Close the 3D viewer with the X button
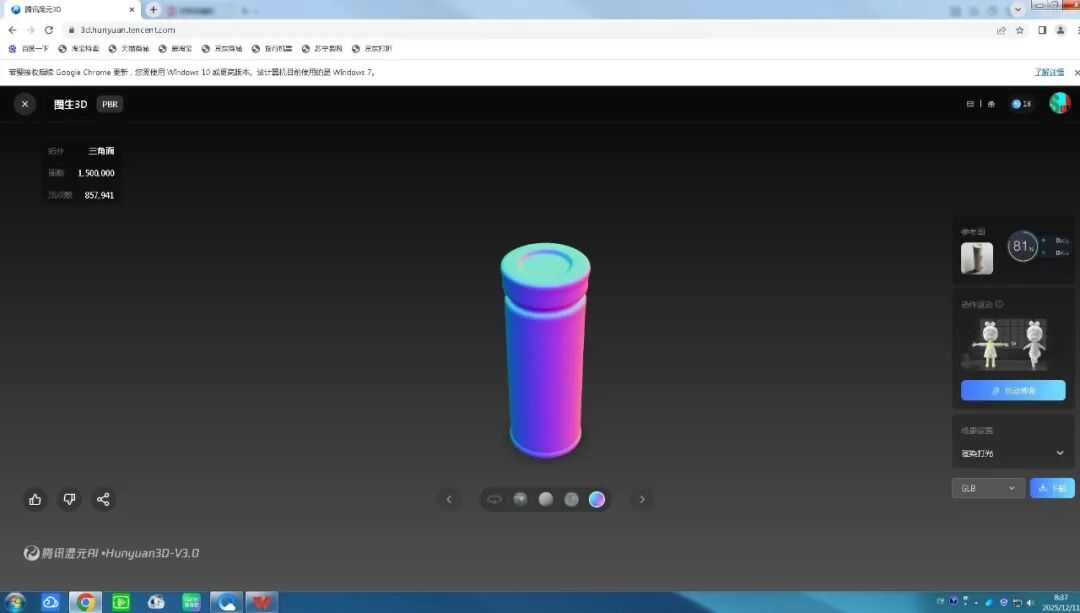 [x=25, y=104]
